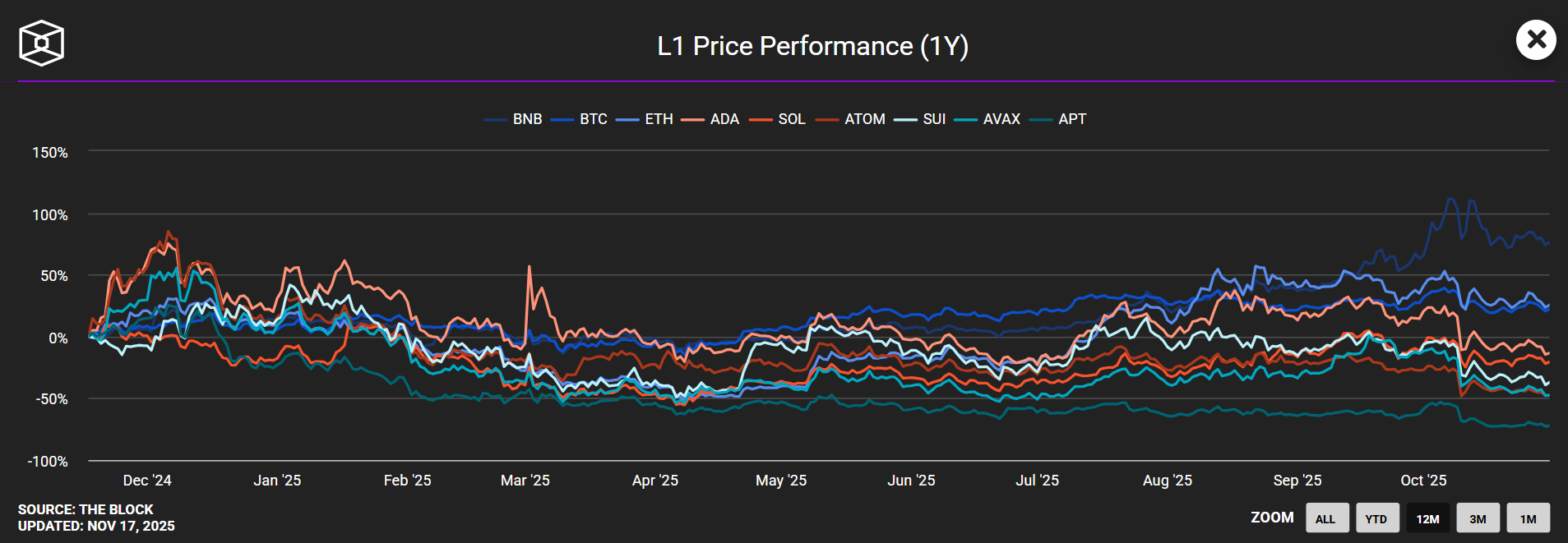Select the 1M zoom button
The image size is (1568, 543).
pyautogui.click(x=1528, y=518)
